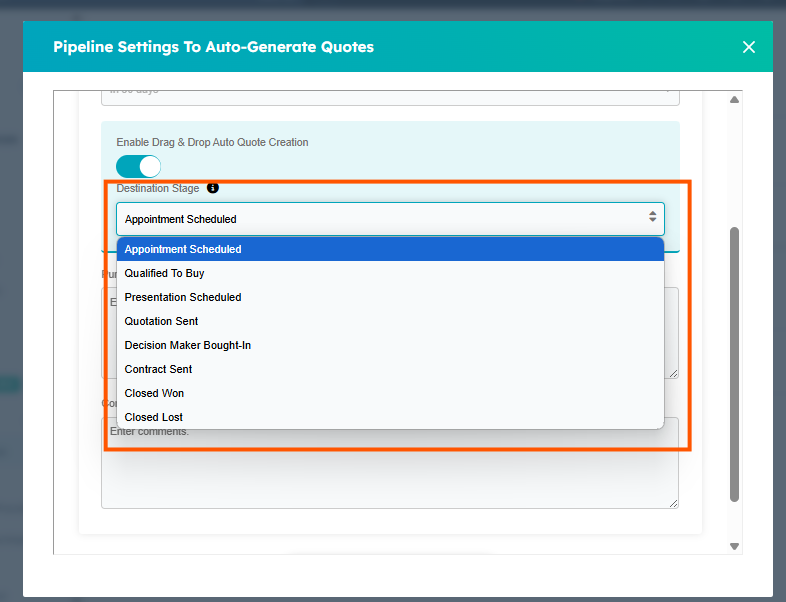Choose Contract Sent stage option
The height and width of the screenshot is (602, 786).
point(390,369)
